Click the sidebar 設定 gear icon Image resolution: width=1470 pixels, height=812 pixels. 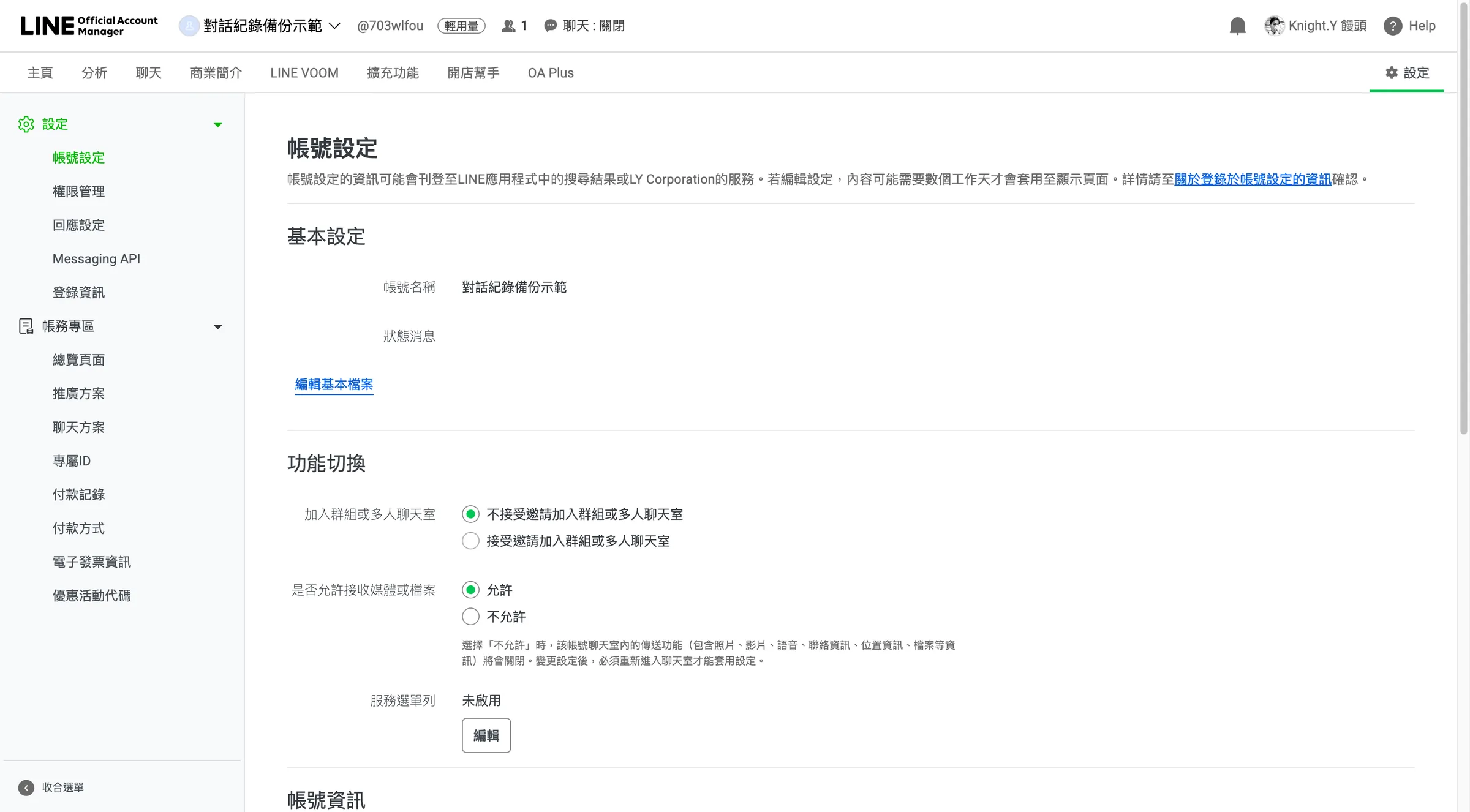pos(26,124)
